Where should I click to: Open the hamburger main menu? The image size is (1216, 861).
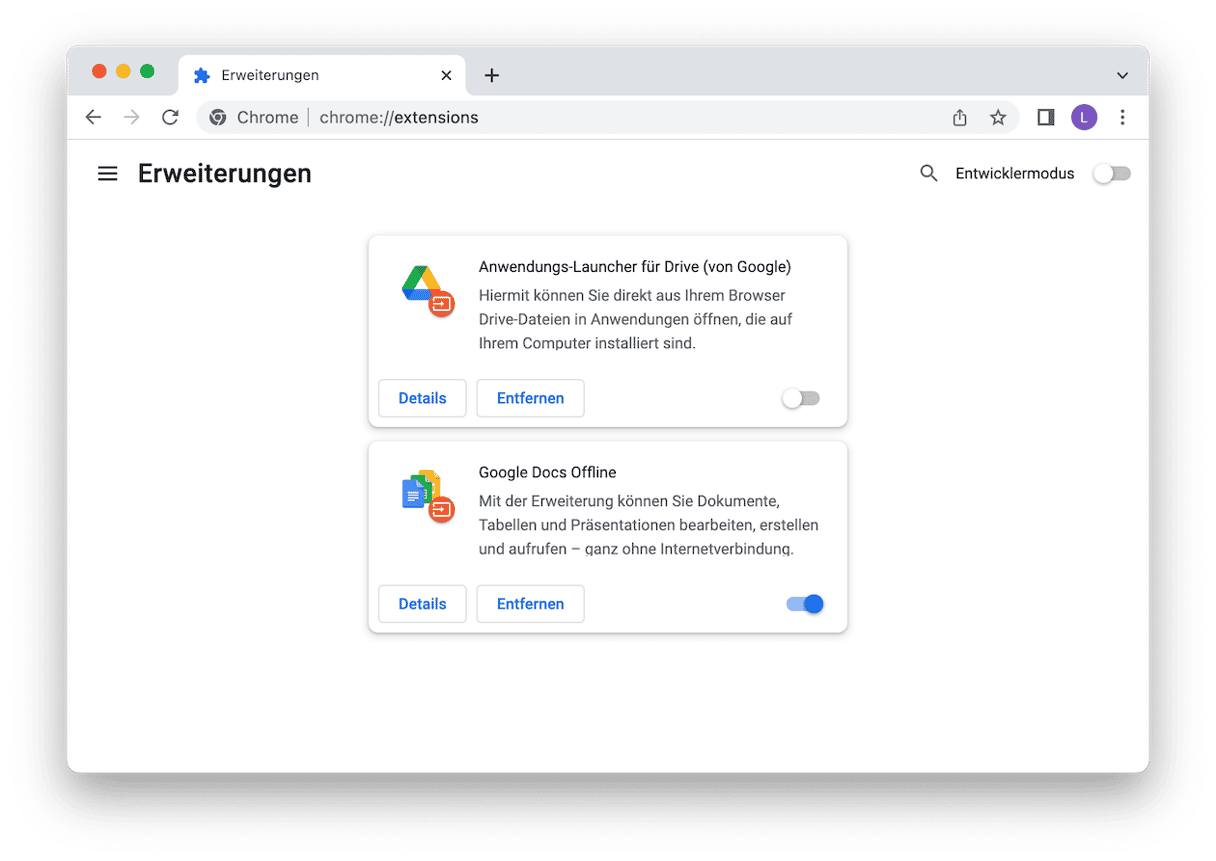107,173
